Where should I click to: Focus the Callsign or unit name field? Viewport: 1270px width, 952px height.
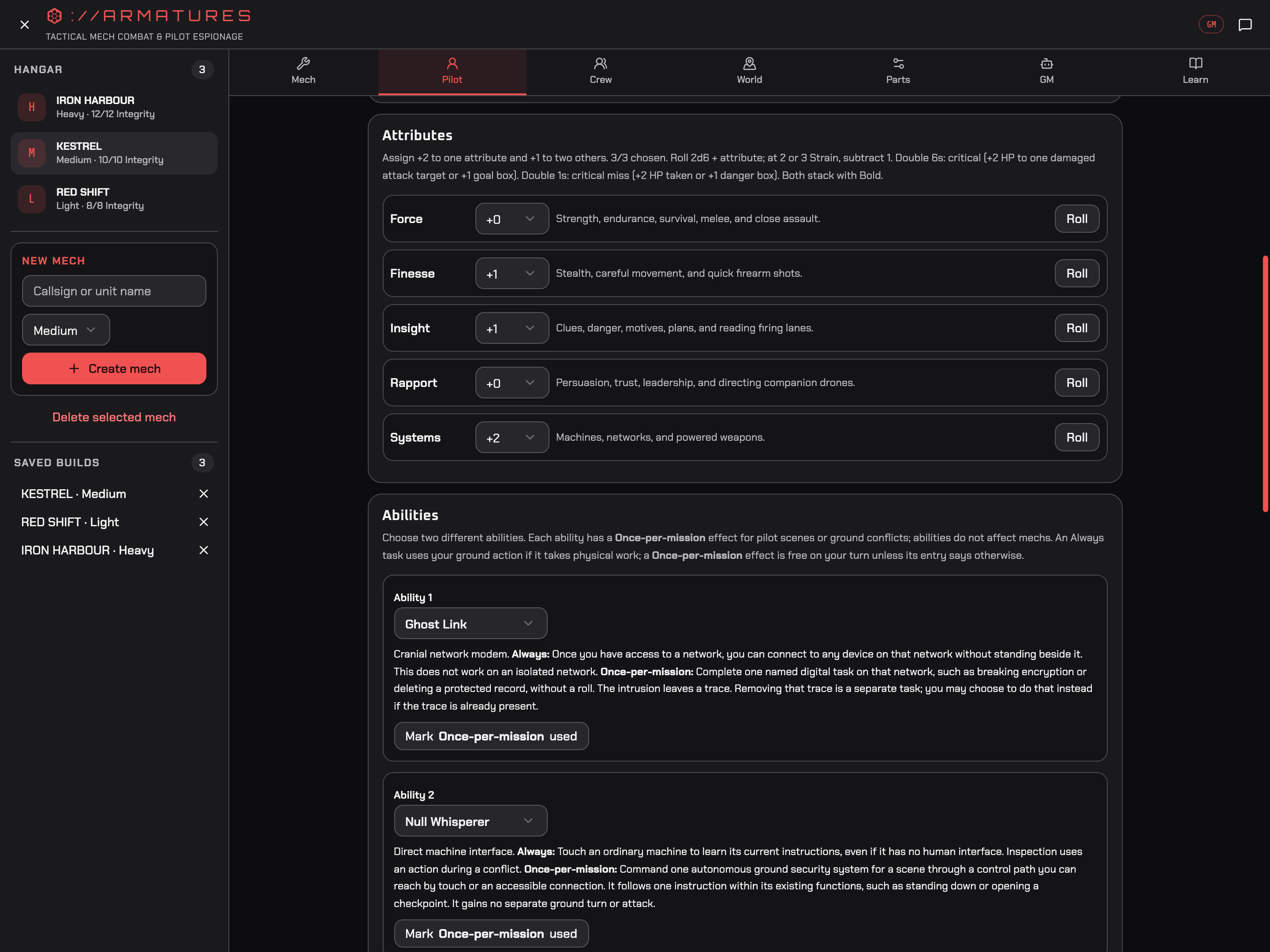pos(114,291)
